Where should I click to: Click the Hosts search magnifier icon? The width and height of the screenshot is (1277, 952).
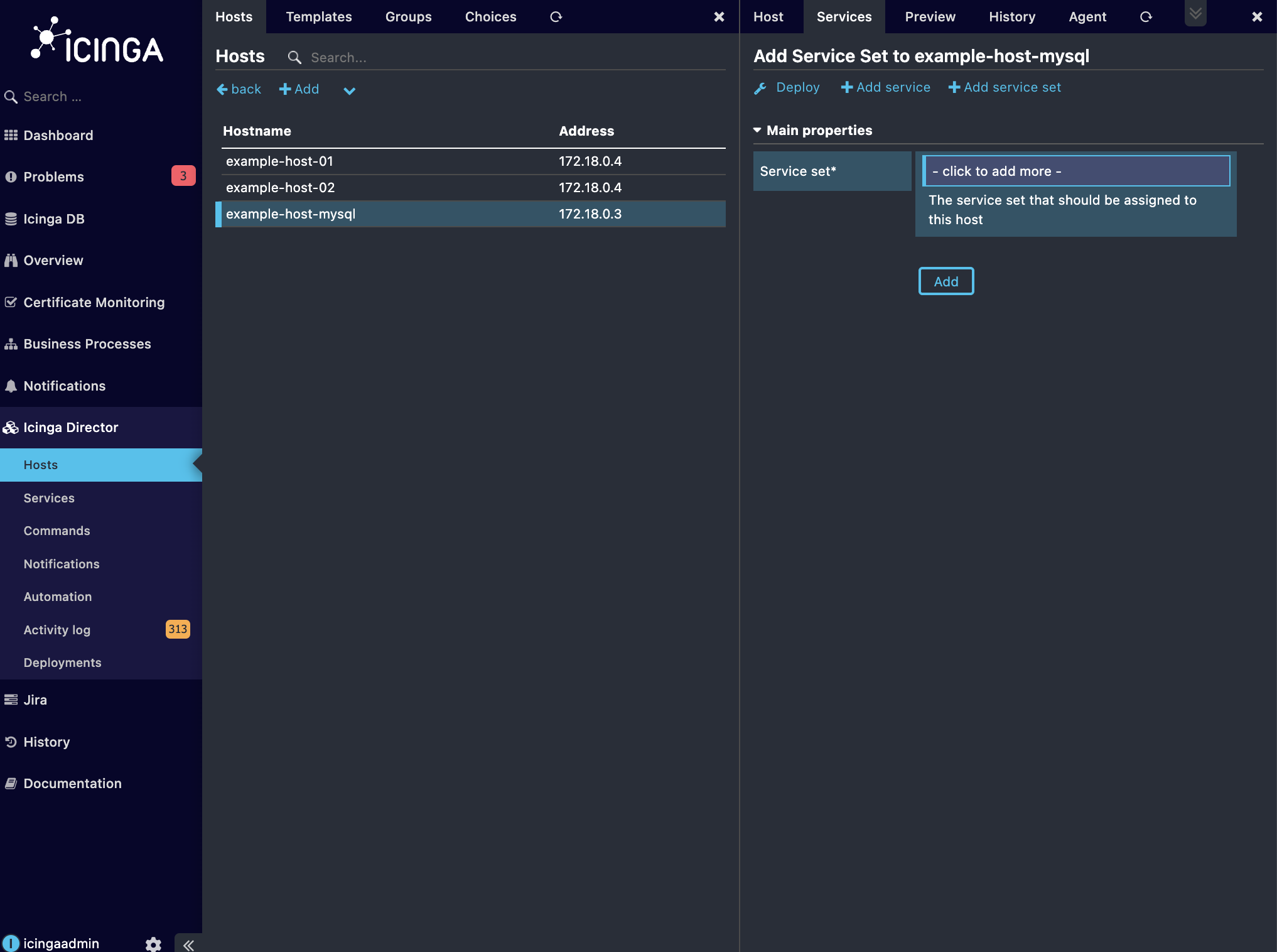[294, 58]
